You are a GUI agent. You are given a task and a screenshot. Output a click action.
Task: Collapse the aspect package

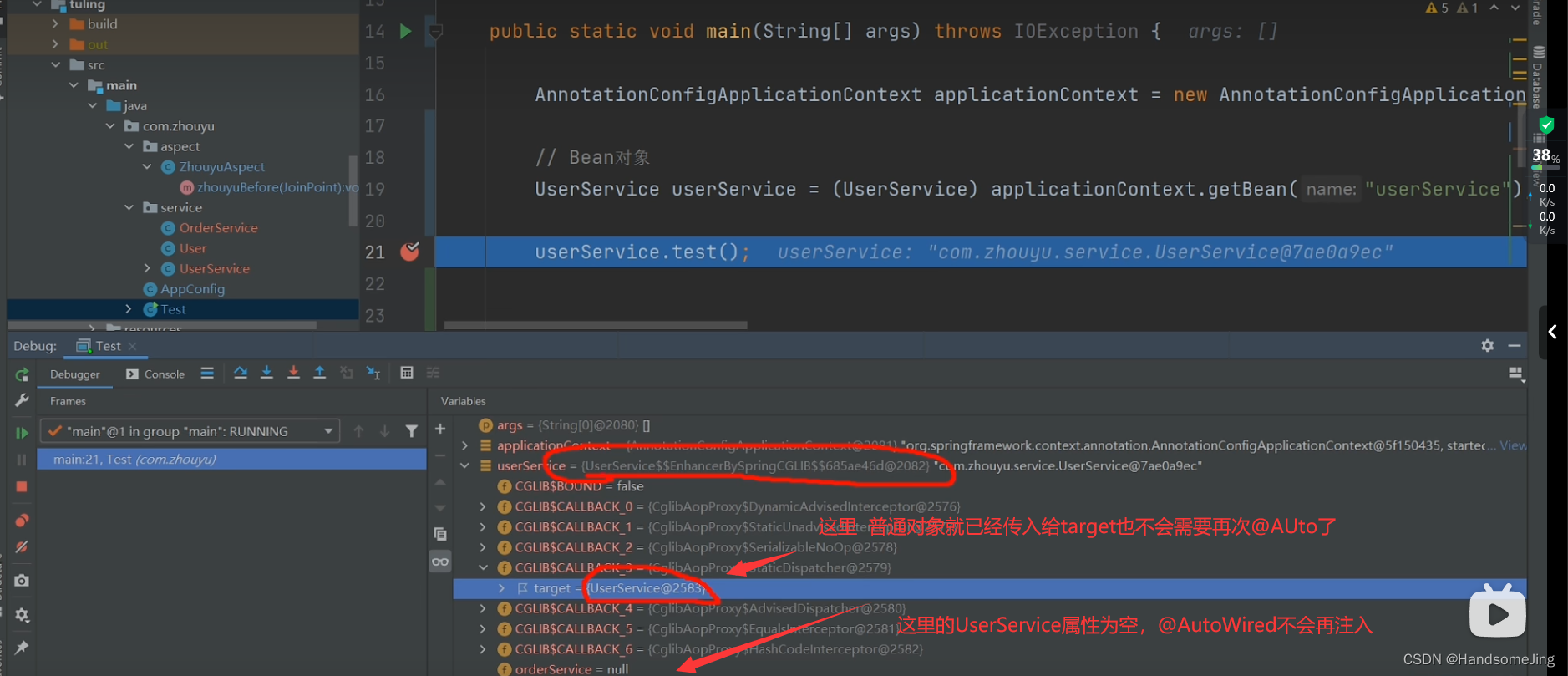click(x=129, y=146)
